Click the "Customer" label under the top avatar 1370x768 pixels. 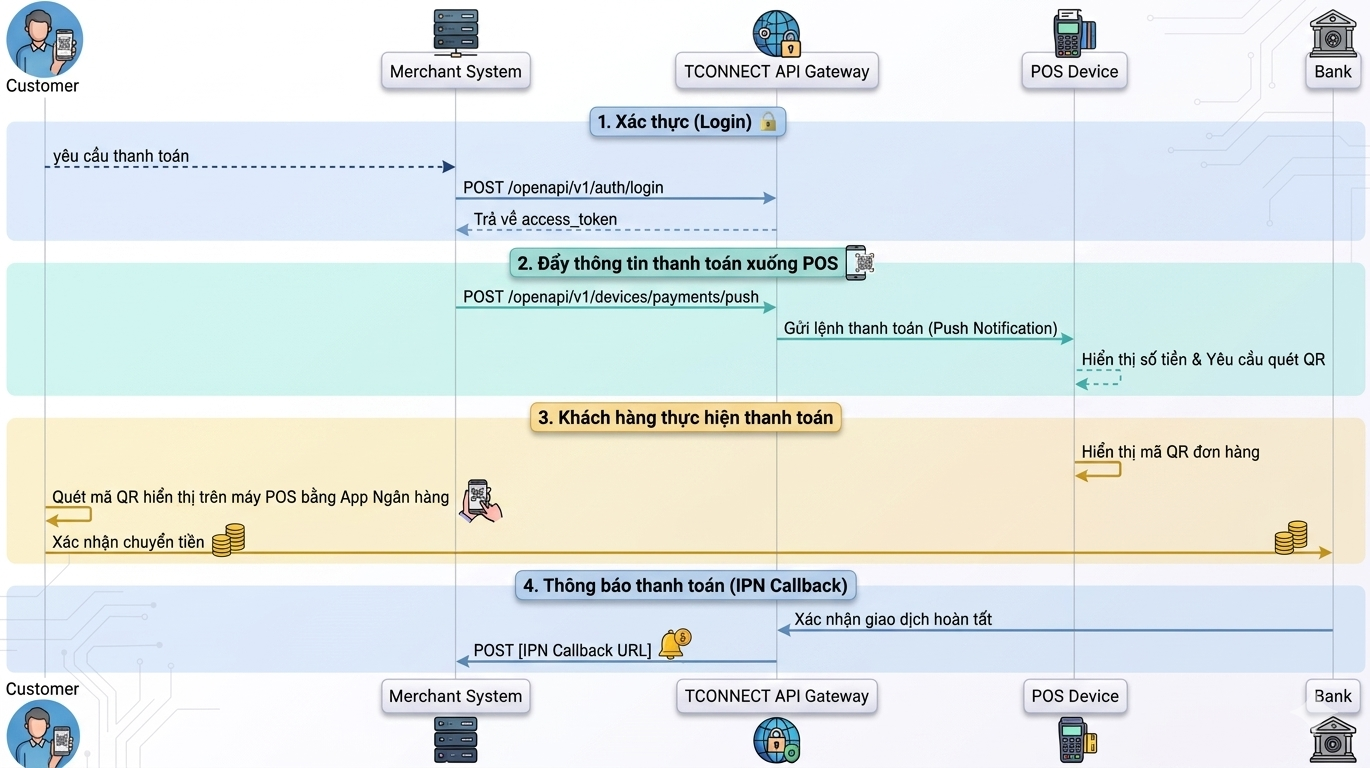point(42,86)
